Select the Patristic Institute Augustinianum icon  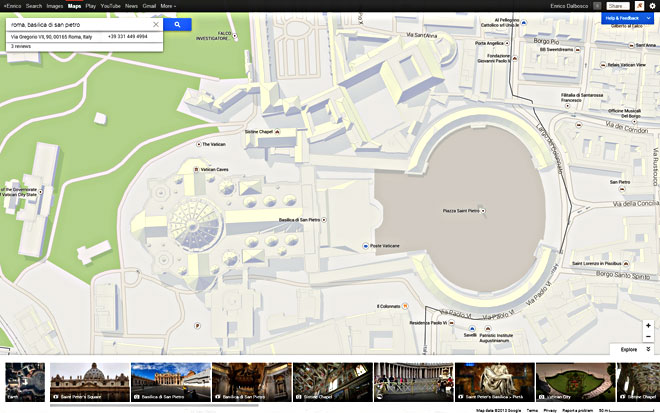point(488,328)
